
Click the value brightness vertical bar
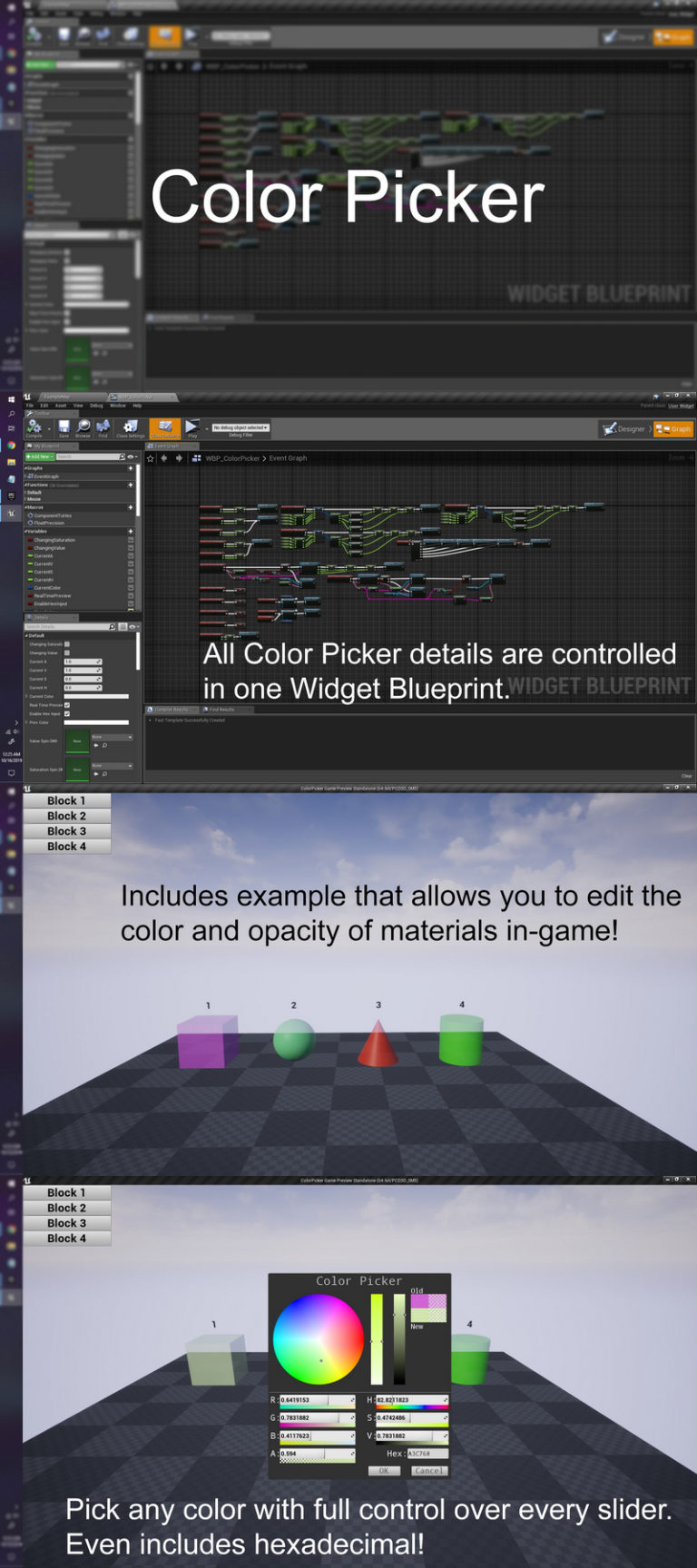(x=399, y=1339)
